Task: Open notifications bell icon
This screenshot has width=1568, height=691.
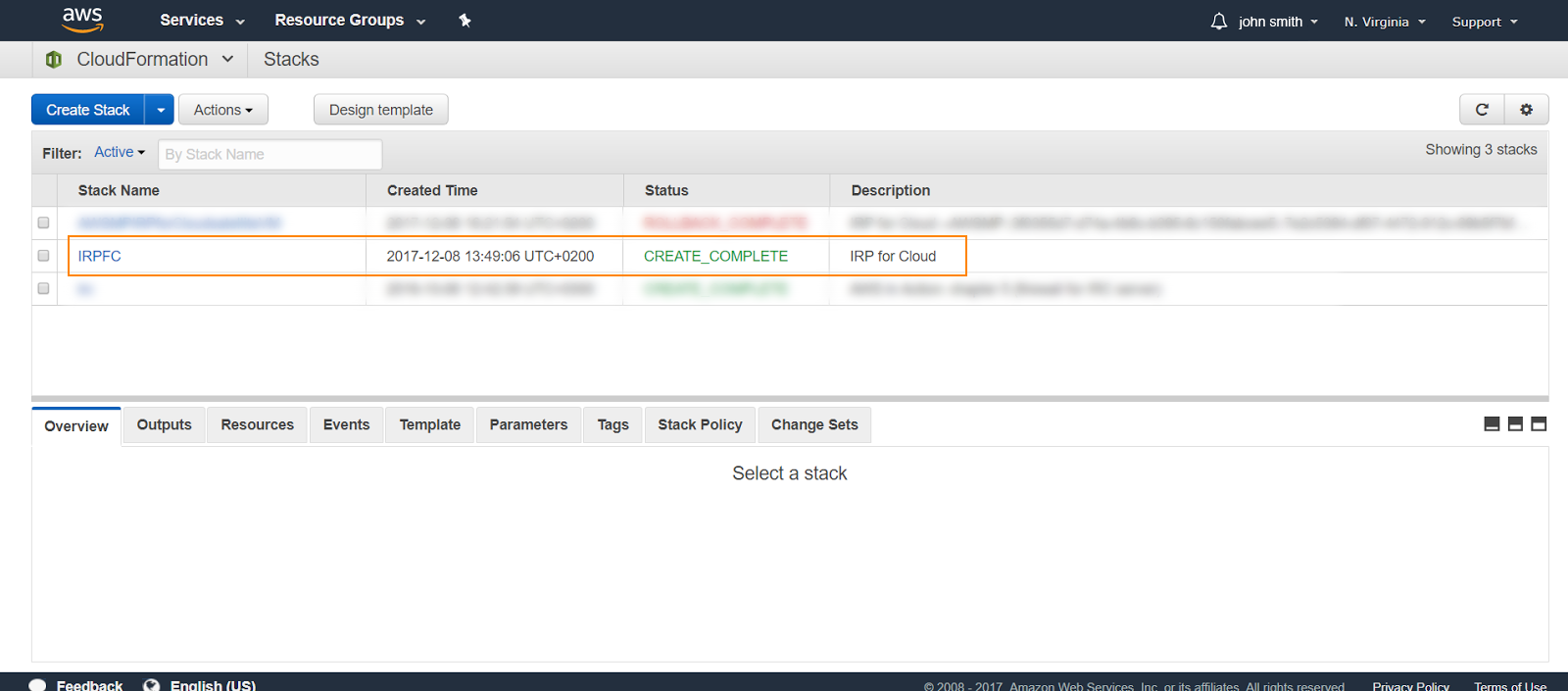Action: (1218, 21)
